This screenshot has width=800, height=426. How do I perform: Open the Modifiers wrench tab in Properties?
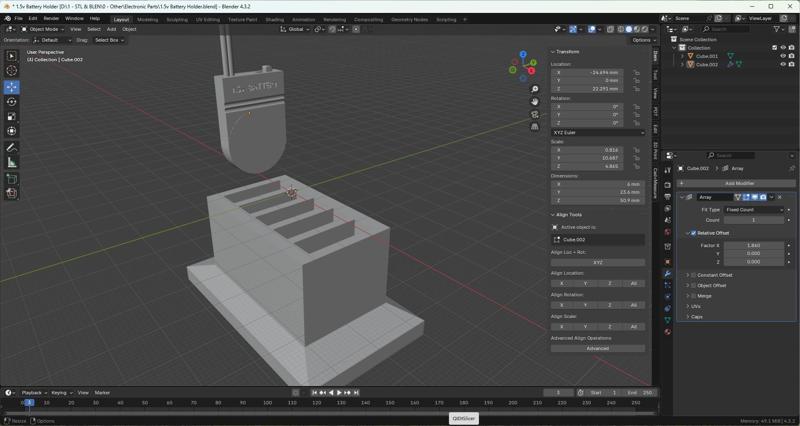(x=667, y=273)
